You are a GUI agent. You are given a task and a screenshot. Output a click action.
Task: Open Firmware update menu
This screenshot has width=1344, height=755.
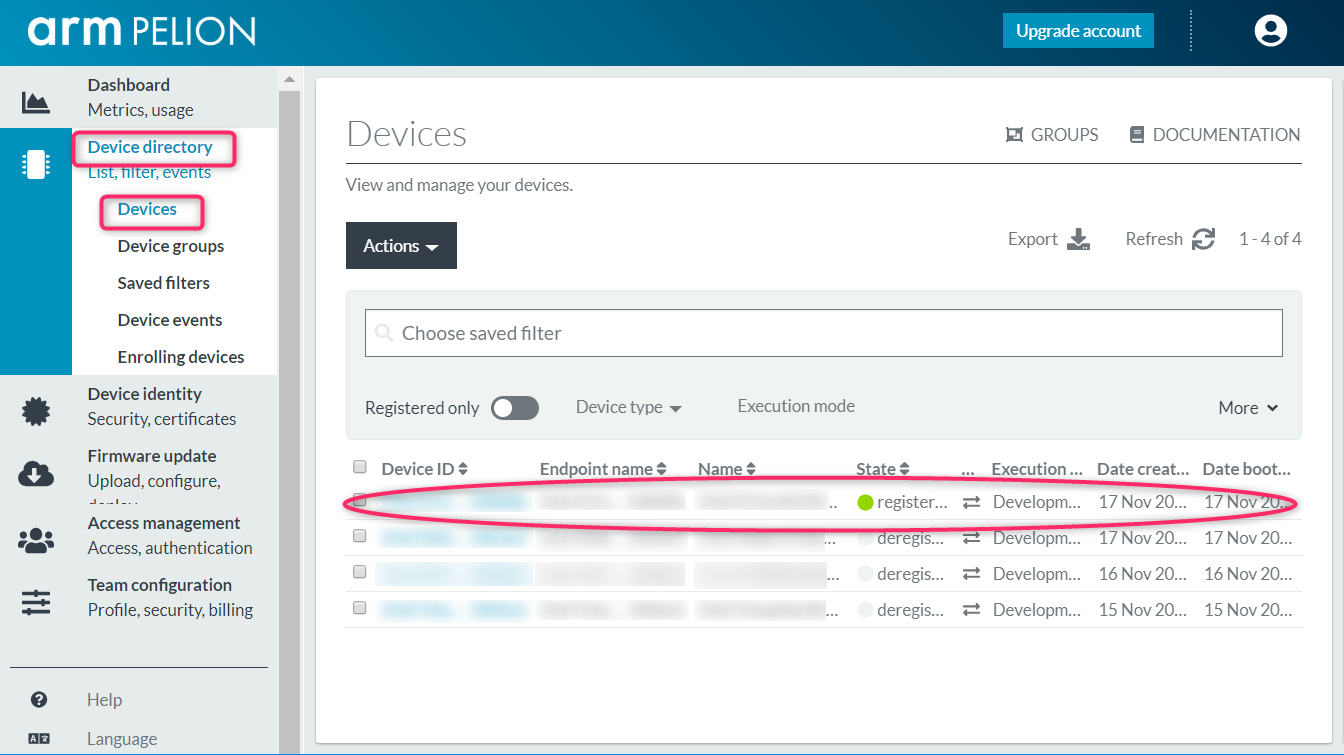coord(152,456)
